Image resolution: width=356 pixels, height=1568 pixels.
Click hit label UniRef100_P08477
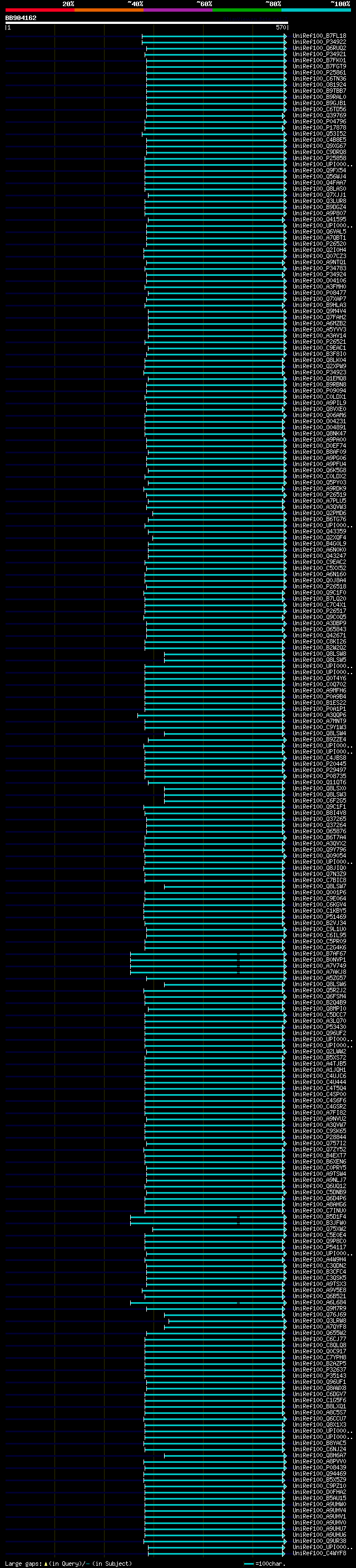(x=319, y=293)
